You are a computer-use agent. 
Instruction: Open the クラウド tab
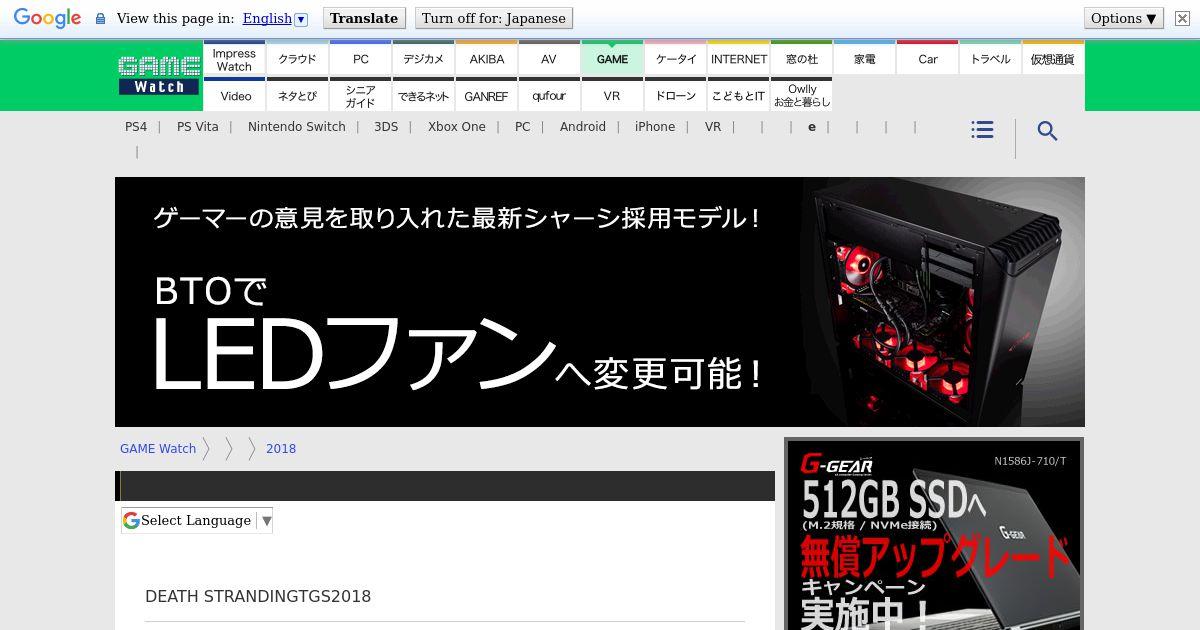(x=297, y=59)
